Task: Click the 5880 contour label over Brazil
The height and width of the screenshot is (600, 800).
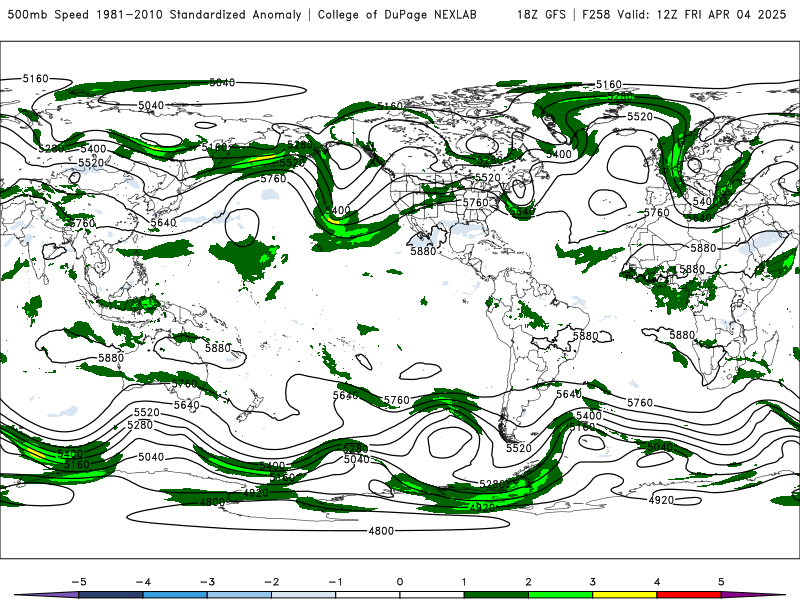Action: [x=585, y=336]
